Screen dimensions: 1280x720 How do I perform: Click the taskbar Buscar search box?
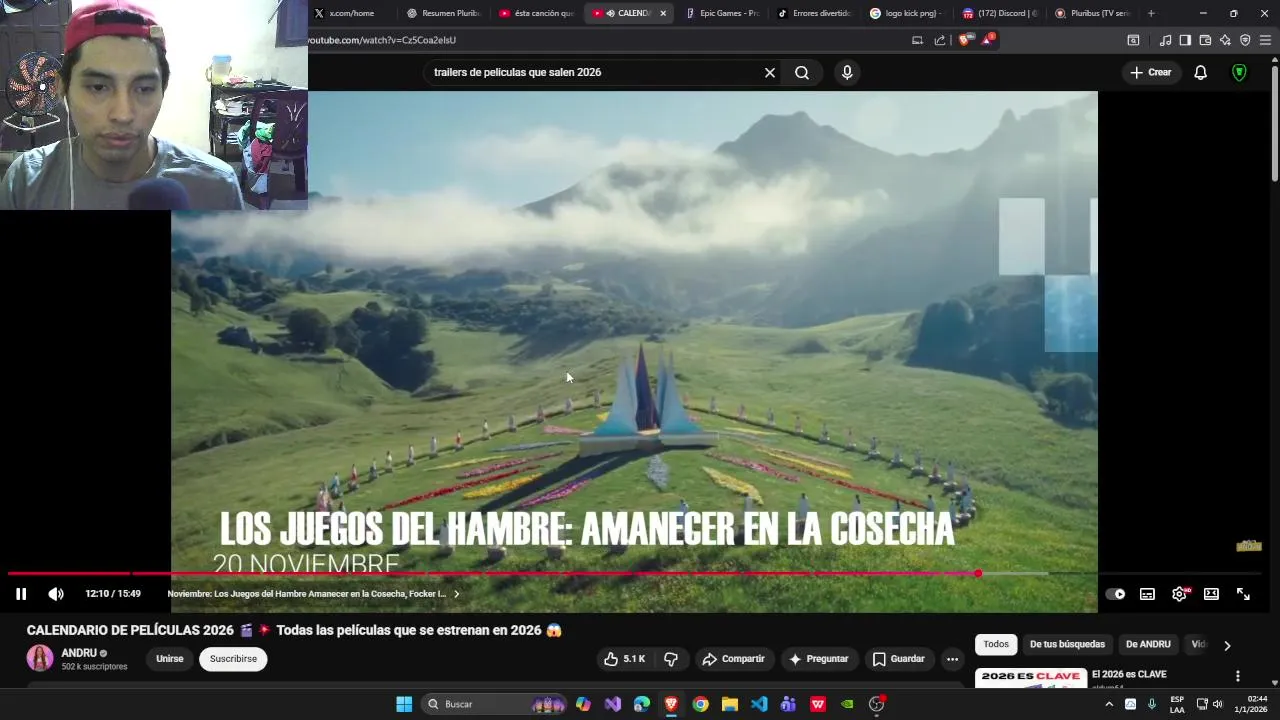click(496, 704)
